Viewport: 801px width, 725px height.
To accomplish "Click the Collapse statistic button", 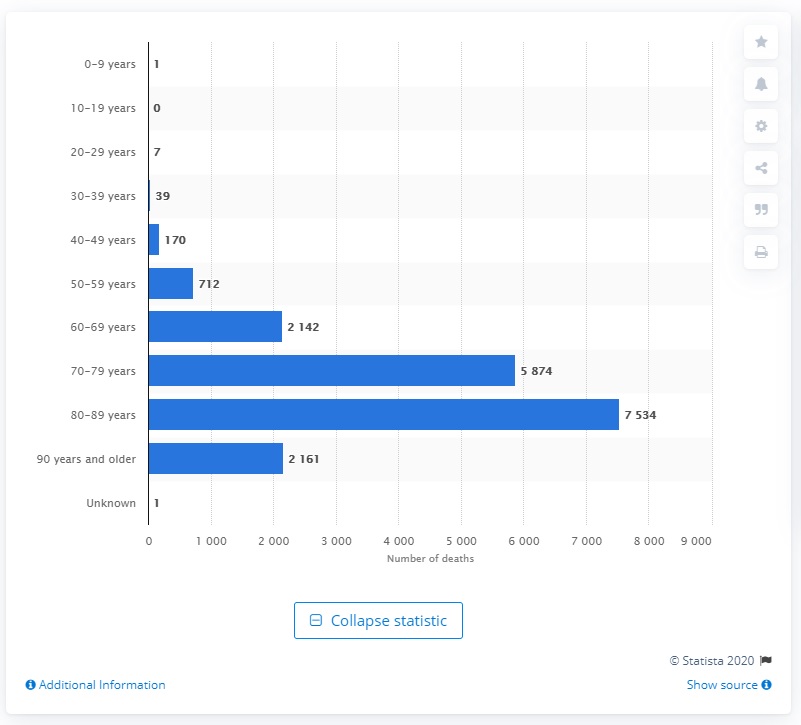I will point(378,620).
